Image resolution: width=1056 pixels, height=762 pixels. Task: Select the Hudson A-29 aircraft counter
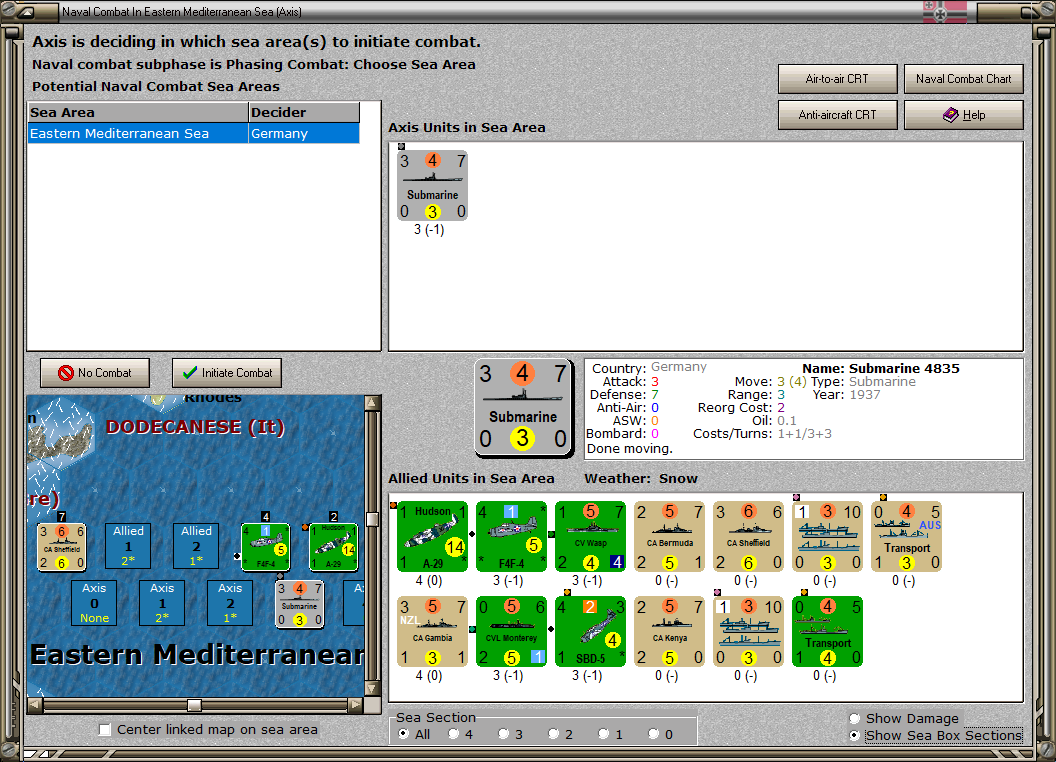coord(432,536)
